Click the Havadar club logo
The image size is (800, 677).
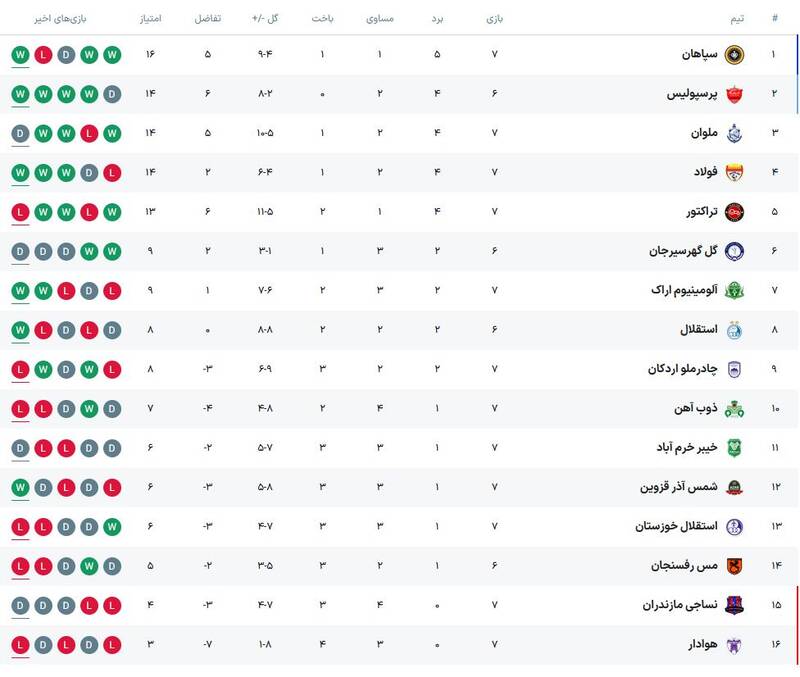click(x=734, y=645)
